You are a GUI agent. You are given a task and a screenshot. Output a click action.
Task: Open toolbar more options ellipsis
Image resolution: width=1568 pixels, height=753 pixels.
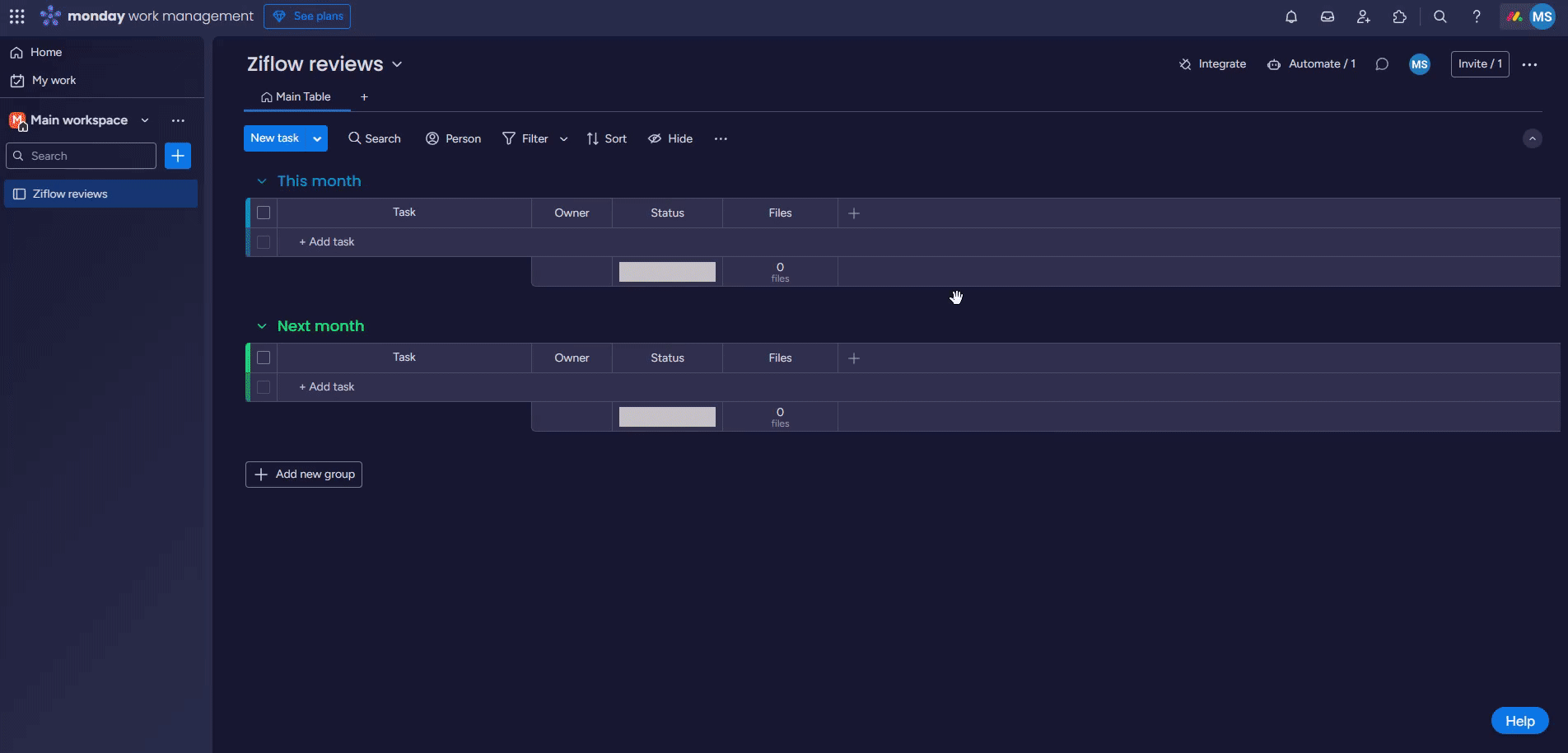[x=721, y=138]
